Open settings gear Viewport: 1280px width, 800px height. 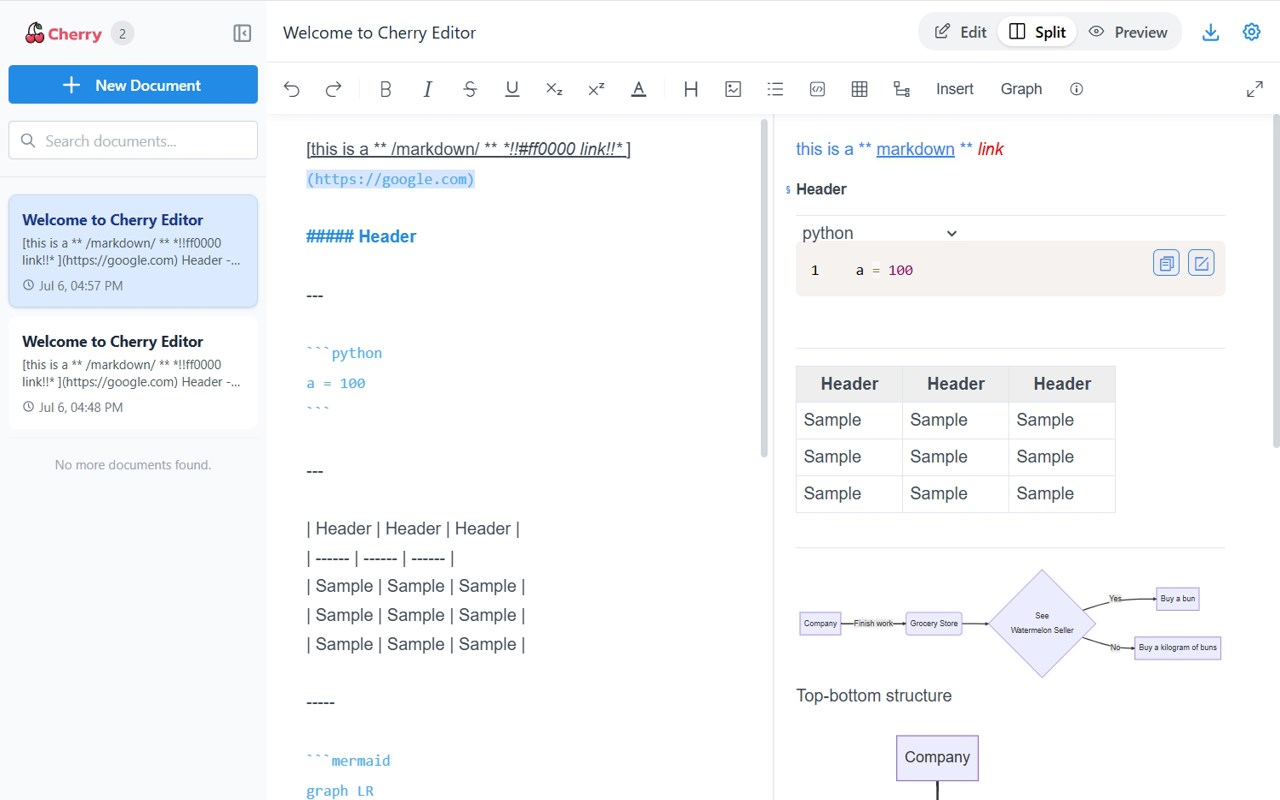pyautogui.click(x=1252, y=32)
